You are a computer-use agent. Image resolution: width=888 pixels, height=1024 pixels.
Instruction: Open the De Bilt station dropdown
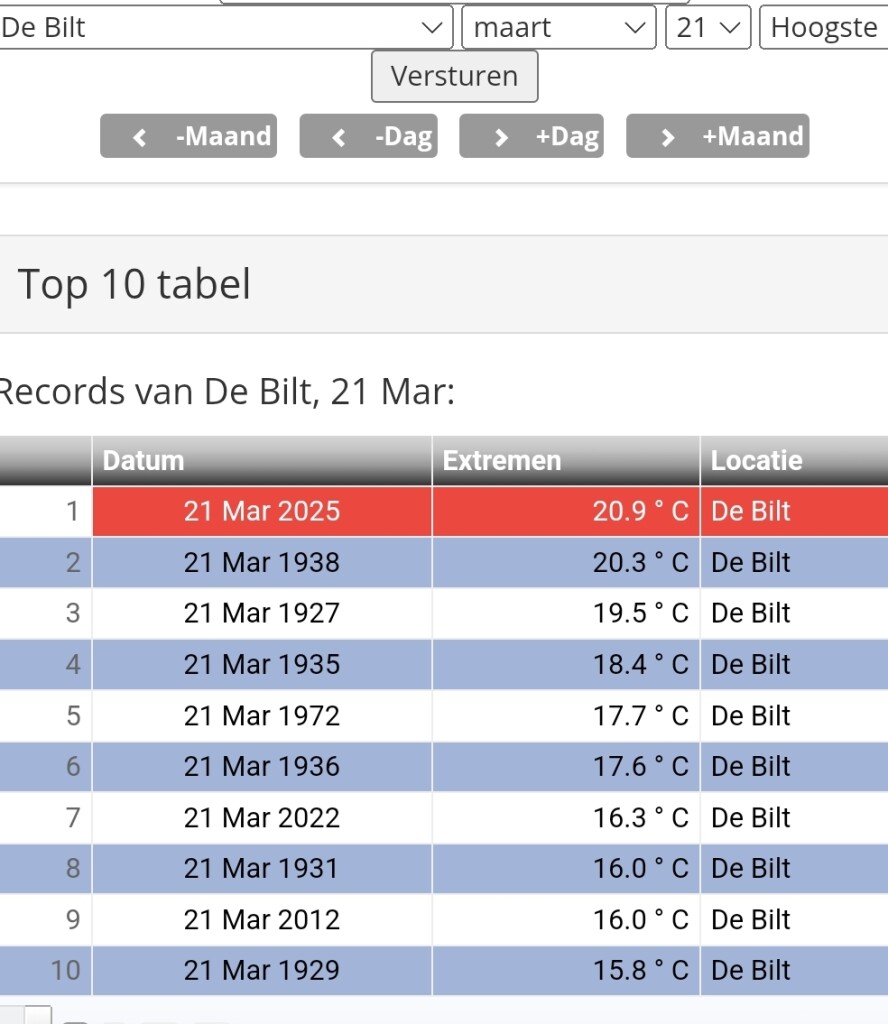(225, 27)
